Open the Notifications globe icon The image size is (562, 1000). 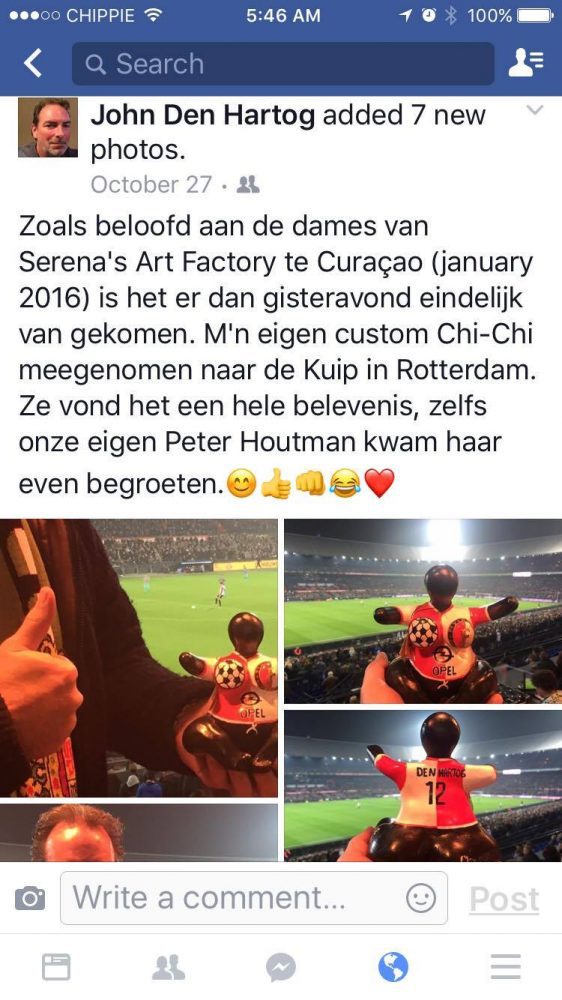pyautogui.click(x=393, y=967)
